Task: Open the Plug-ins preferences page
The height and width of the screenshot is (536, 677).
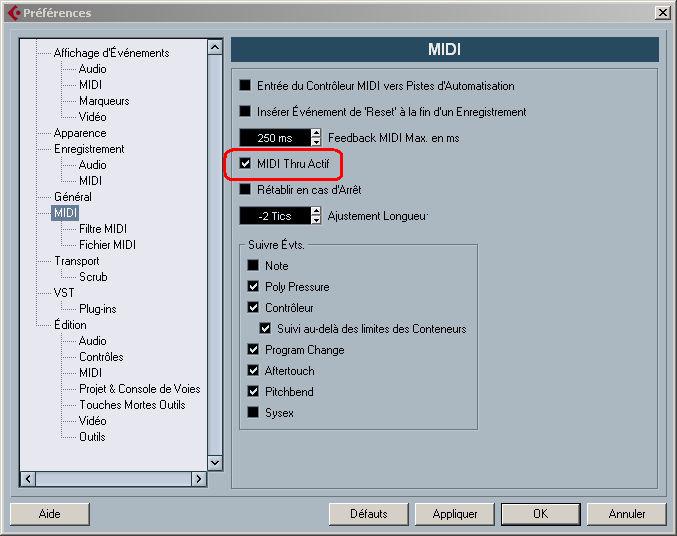Action: pos(98,308)
